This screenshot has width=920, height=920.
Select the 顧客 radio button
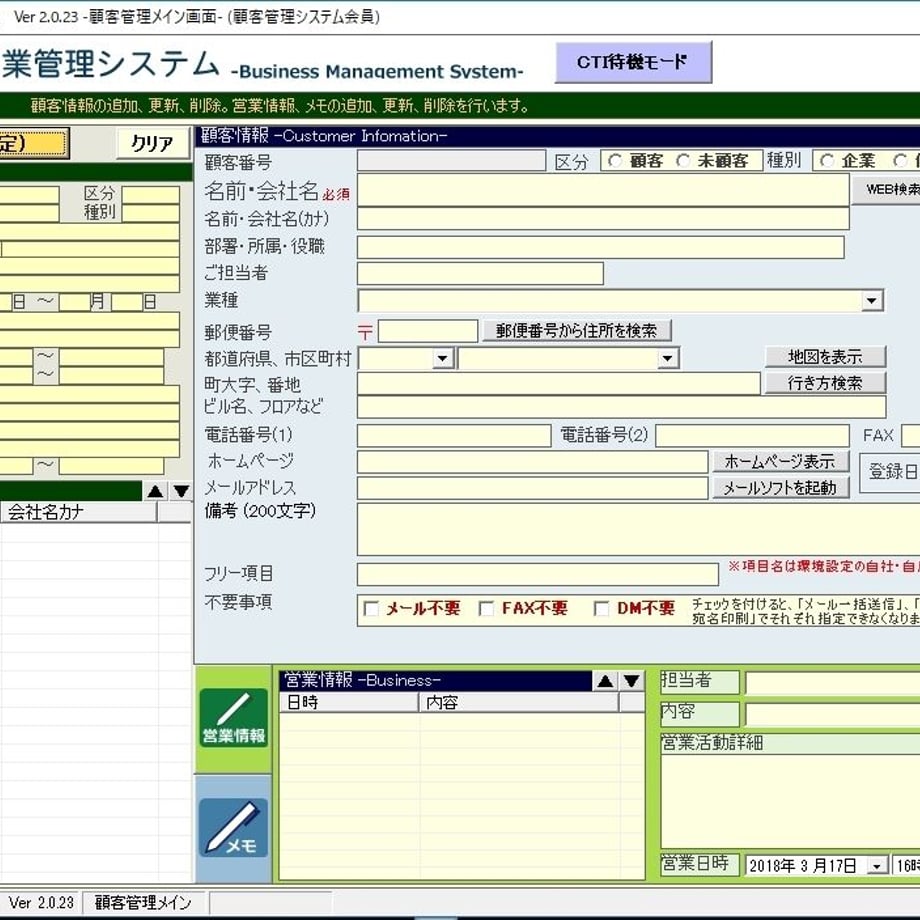click(615, 160)
